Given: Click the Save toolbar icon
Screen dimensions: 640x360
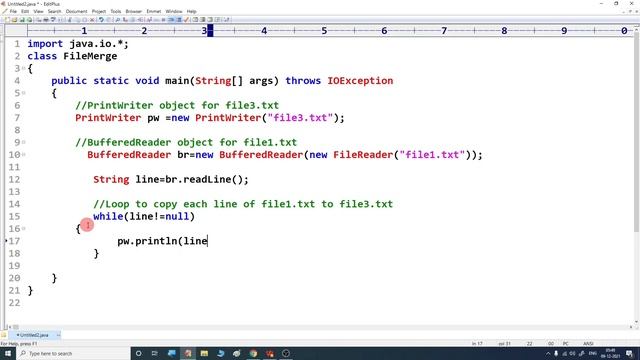Looking at the screenshot, I should click(22, 20).
